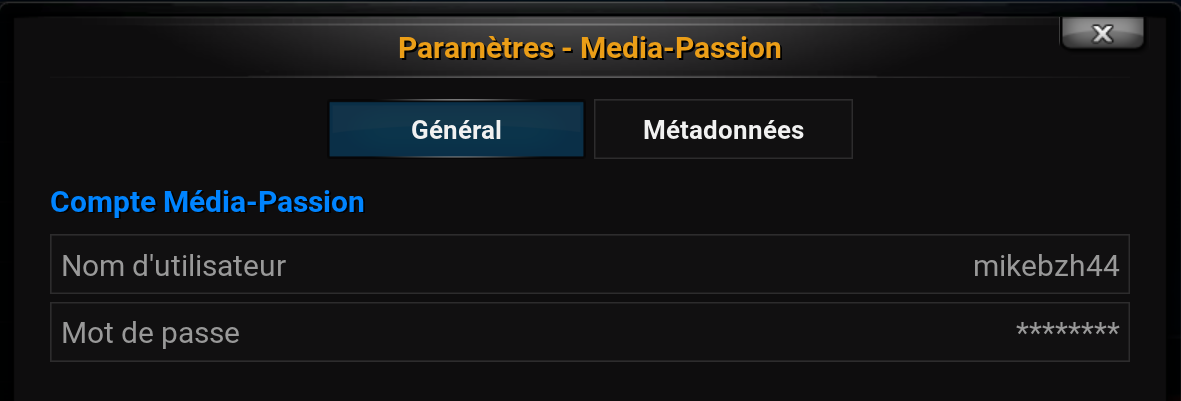Change the Media-Passion account username
This screenshot has height=401, width=1181.
coord(589,265)
